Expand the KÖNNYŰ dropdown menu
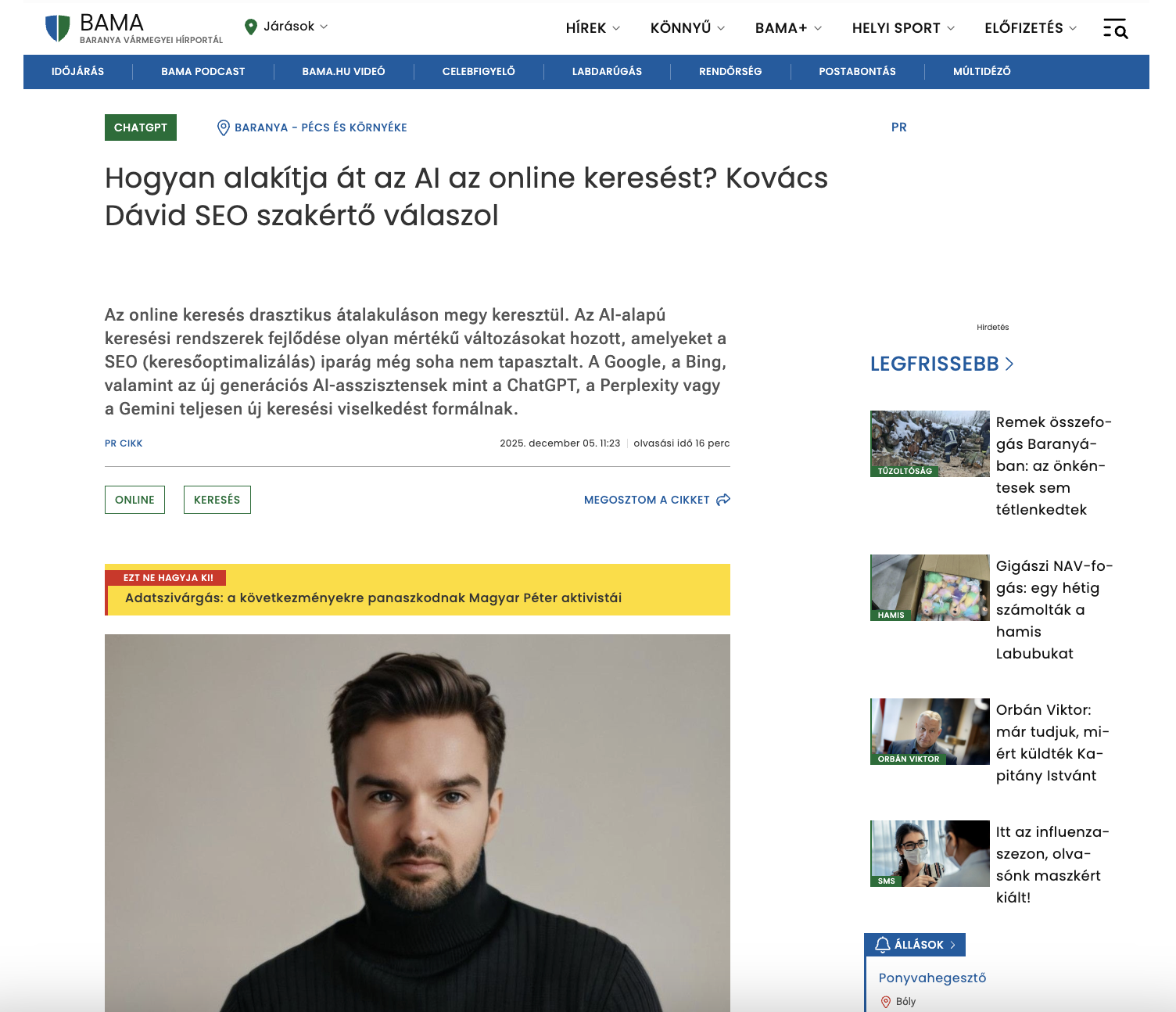Image resolution: width=1176 pixels, height=1012 pixels. click(x=688, y=28)
